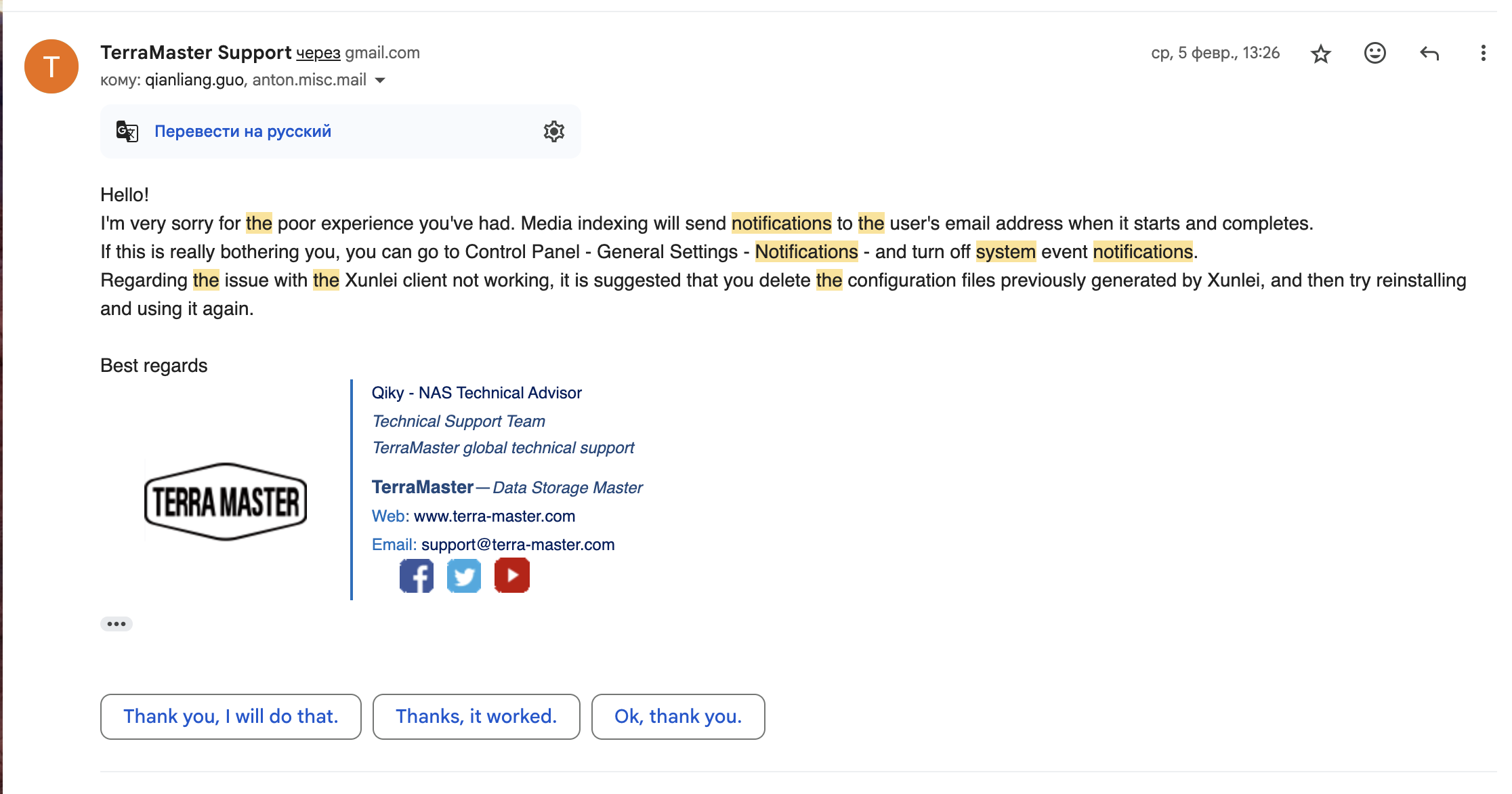Expand recipient details dropdown arrow
This screenshot has width=1512, height=794.
click(x=380, y=81)
